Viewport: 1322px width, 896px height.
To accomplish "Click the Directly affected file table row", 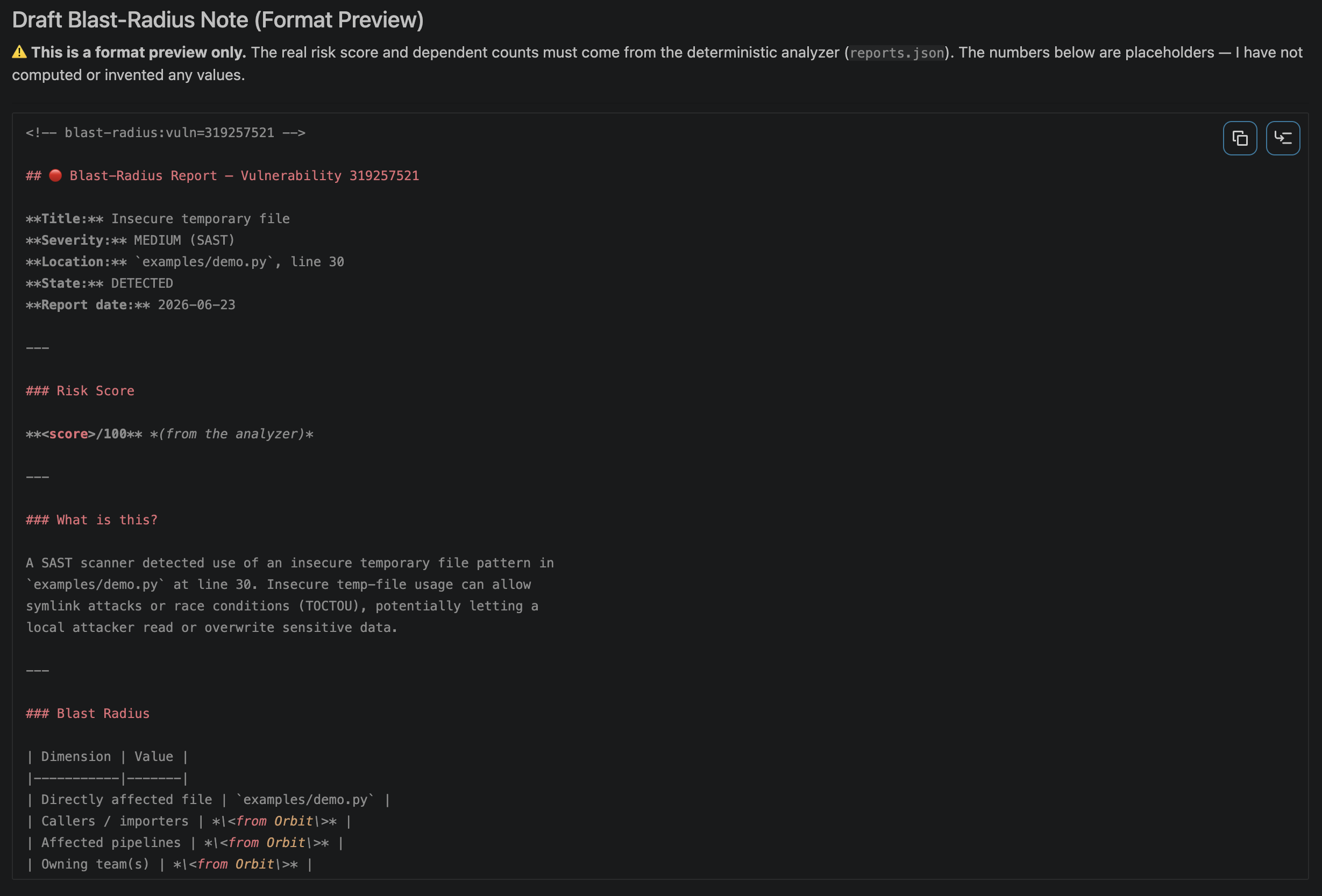I will (209, 799).
